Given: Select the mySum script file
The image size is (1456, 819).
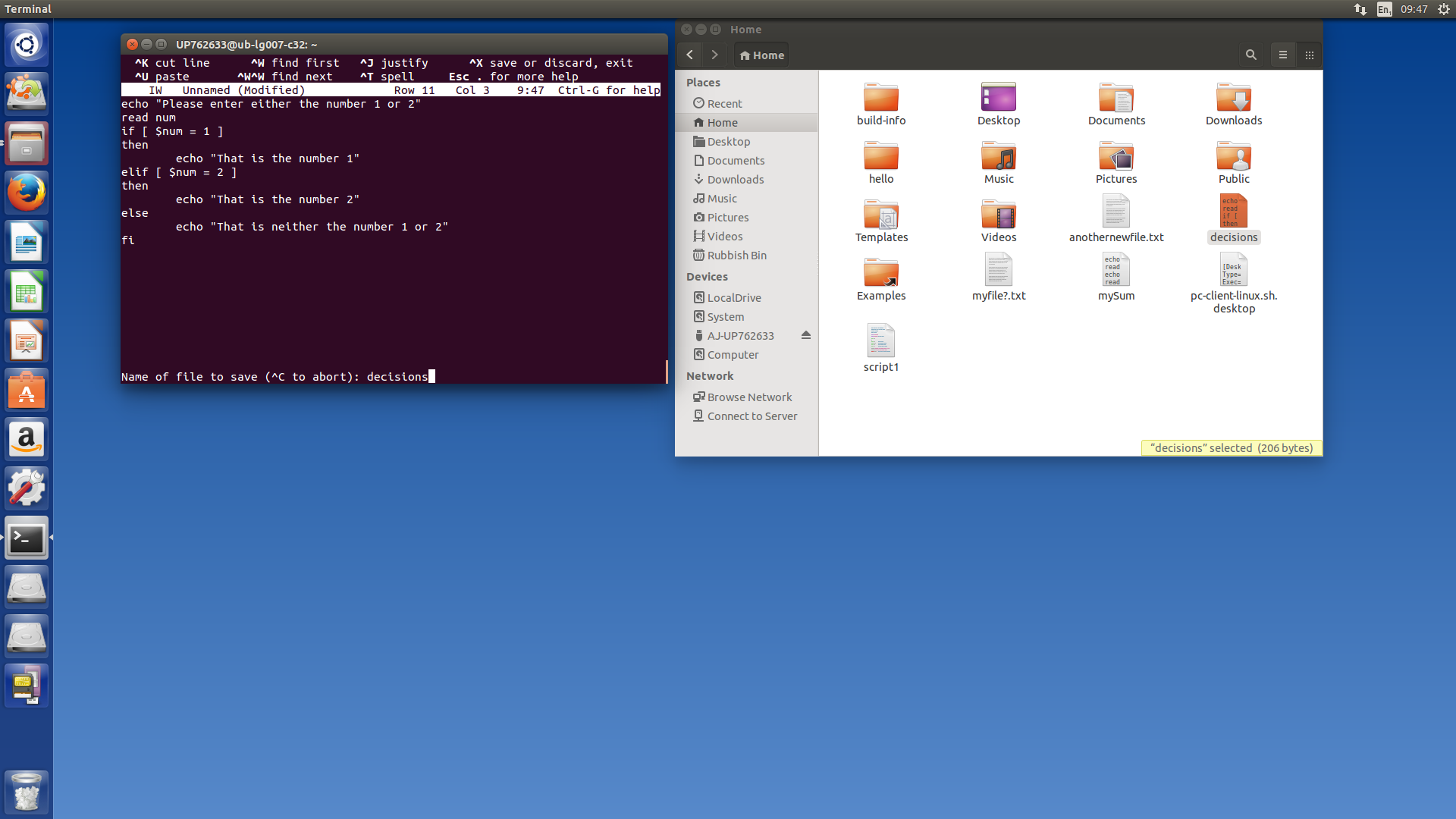Looking at the screenshot, I should (x=1116, y=277).
